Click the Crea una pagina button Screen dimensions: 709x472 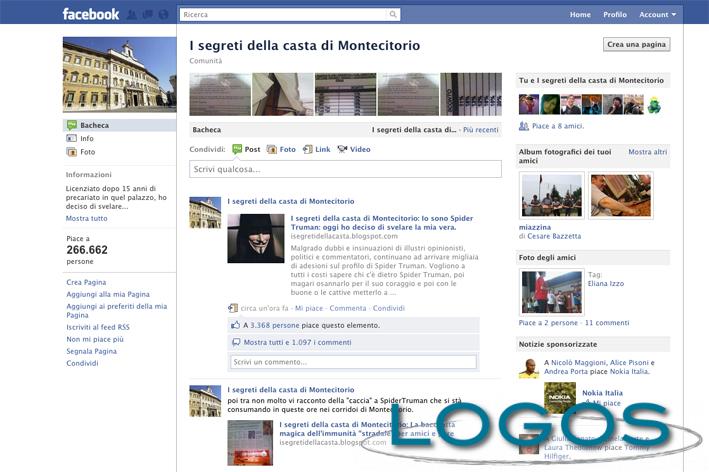636,44
